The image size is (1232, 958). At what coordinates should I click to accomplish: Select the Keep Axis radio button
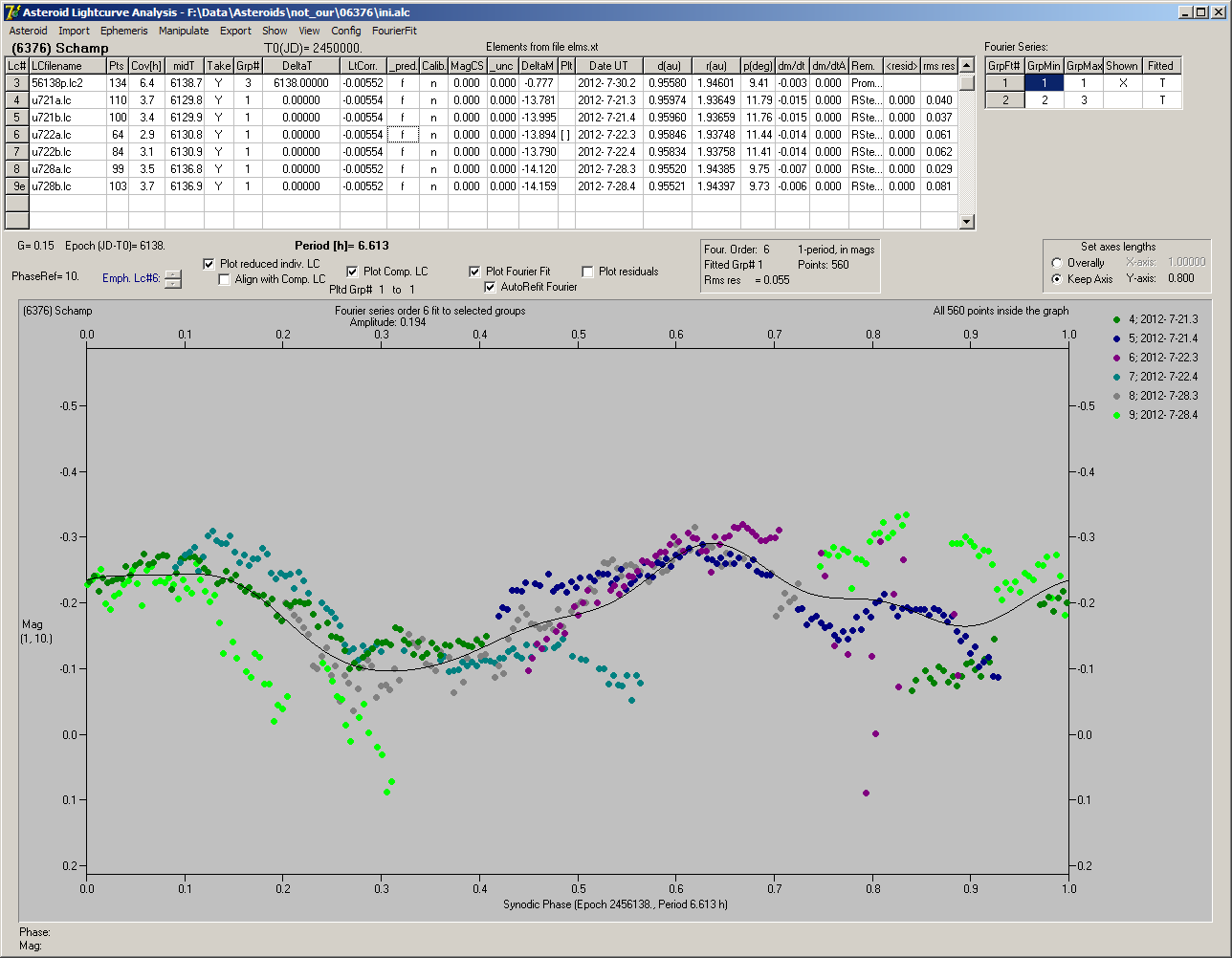[x=1056, y=279]
